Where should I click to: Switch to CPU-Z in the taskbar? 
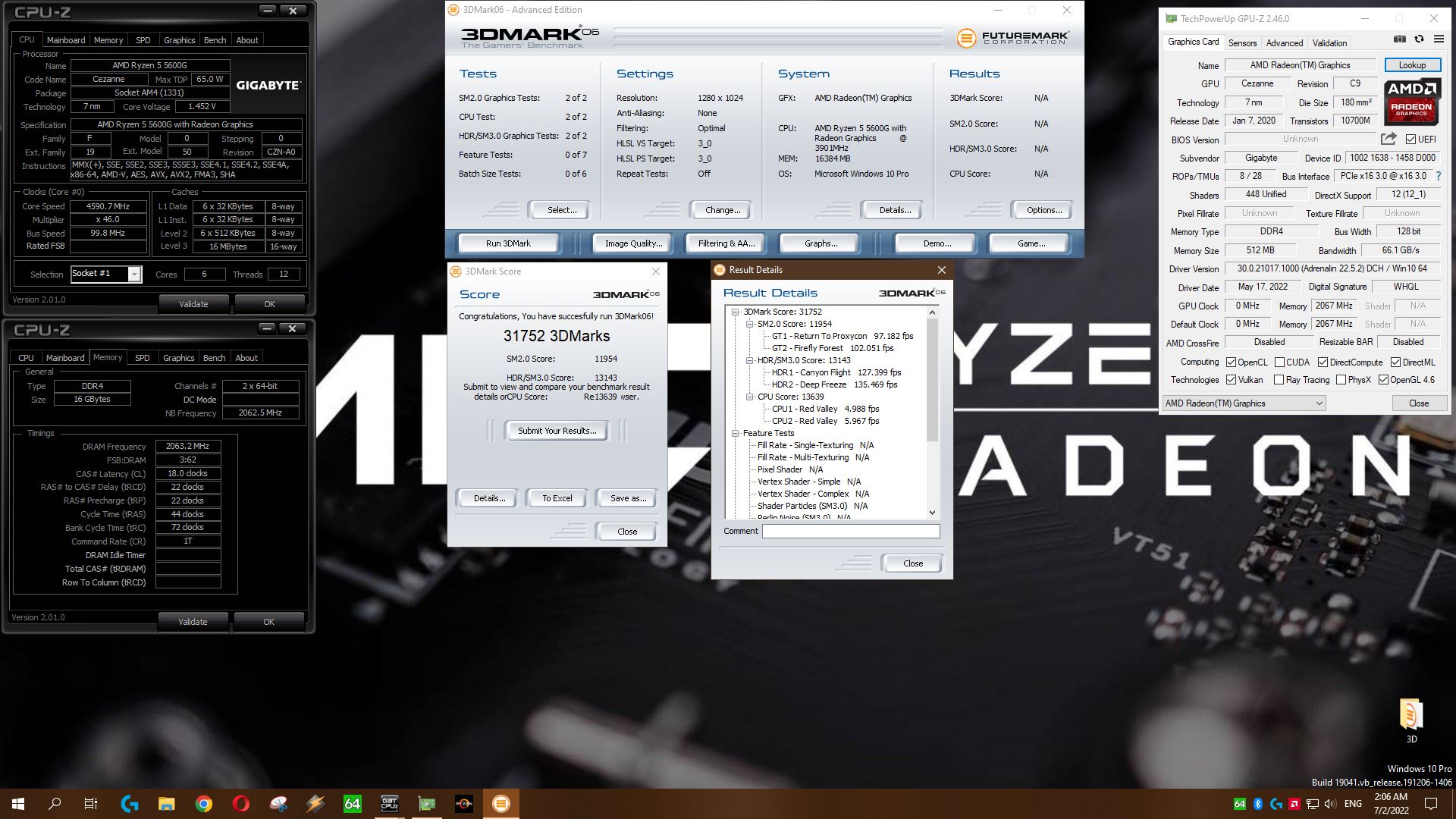point(390,804)
